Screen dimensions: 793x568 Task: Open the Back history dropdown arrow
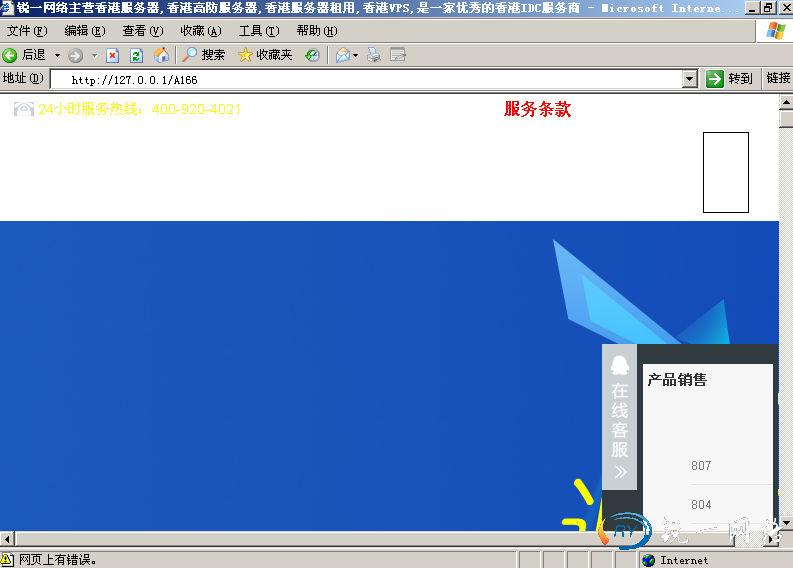click(57, 55)
